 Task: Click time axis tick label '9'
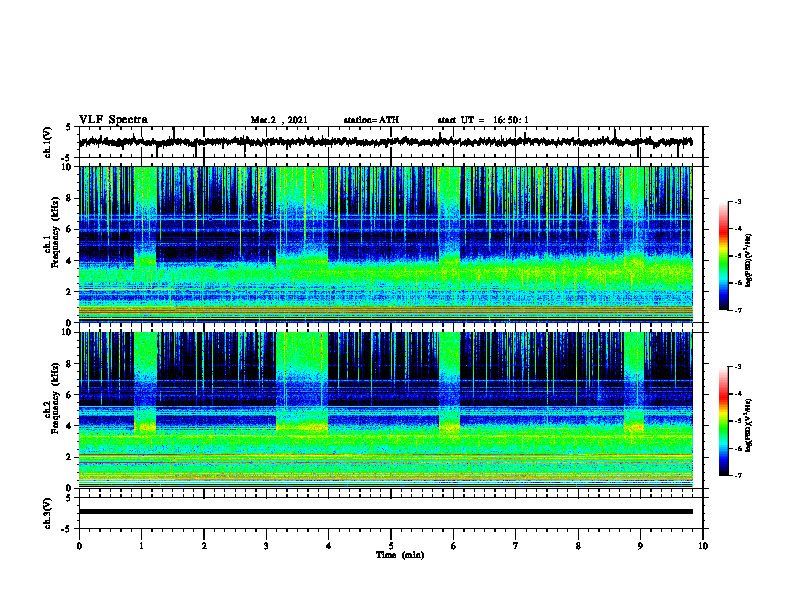640,546
